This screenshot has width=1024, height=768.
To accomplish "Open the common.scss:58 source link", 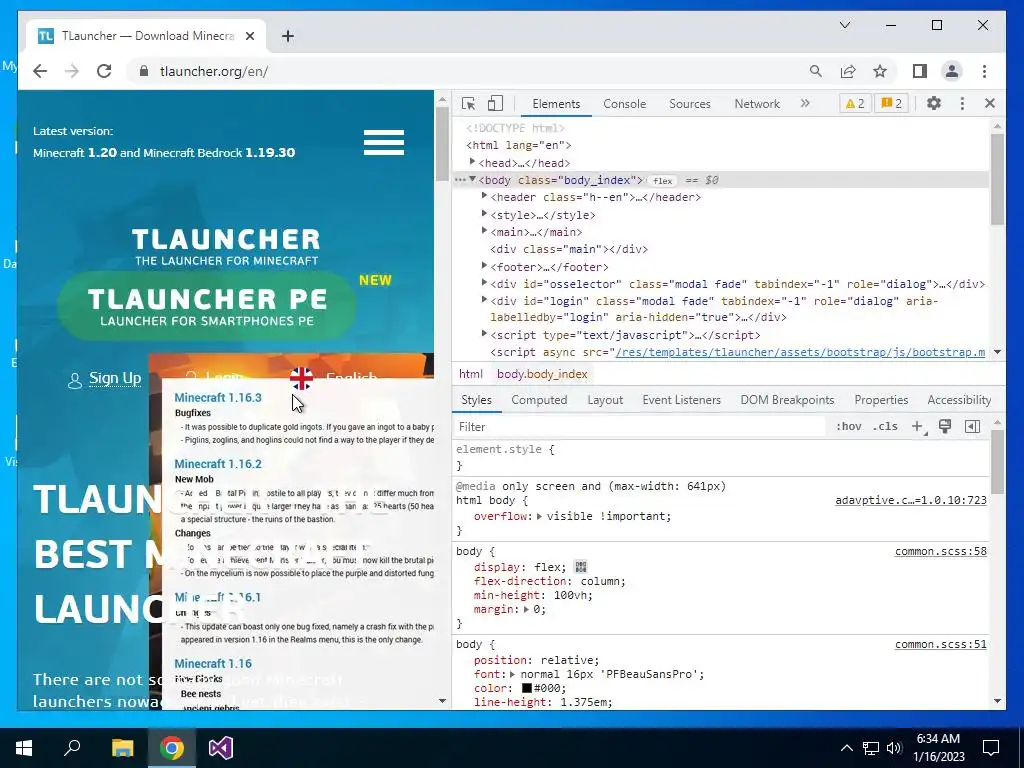I will point(940,551).
